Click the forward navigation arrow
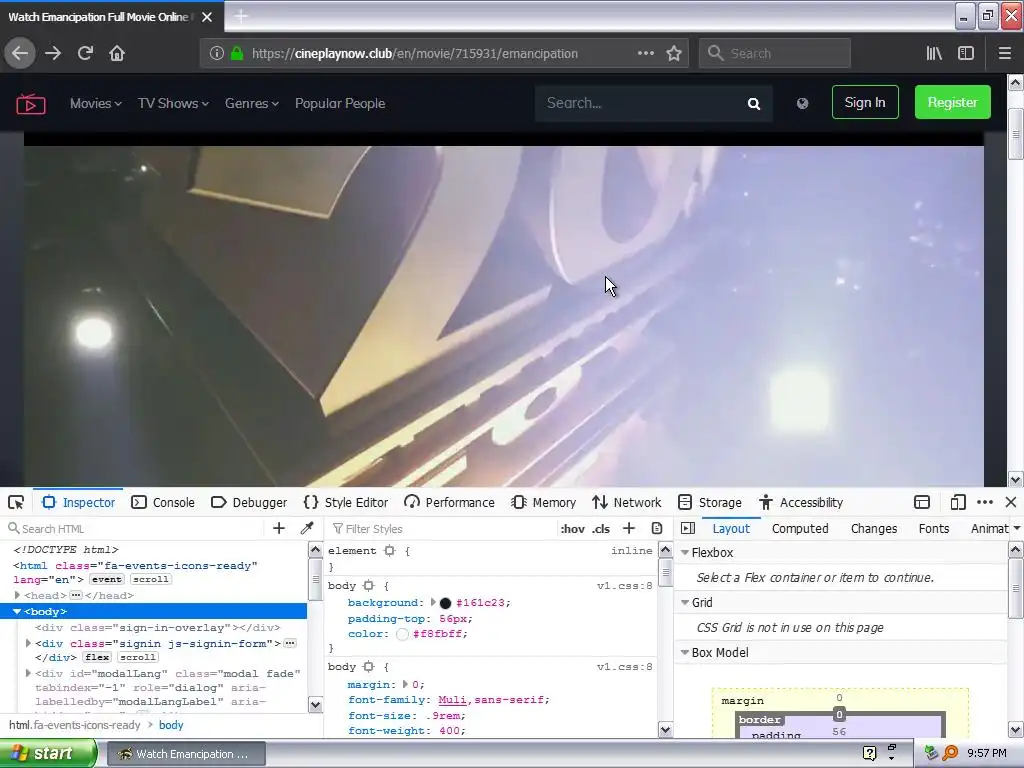This screenshot has height=768, width=1024. click(x=53, y=53)
